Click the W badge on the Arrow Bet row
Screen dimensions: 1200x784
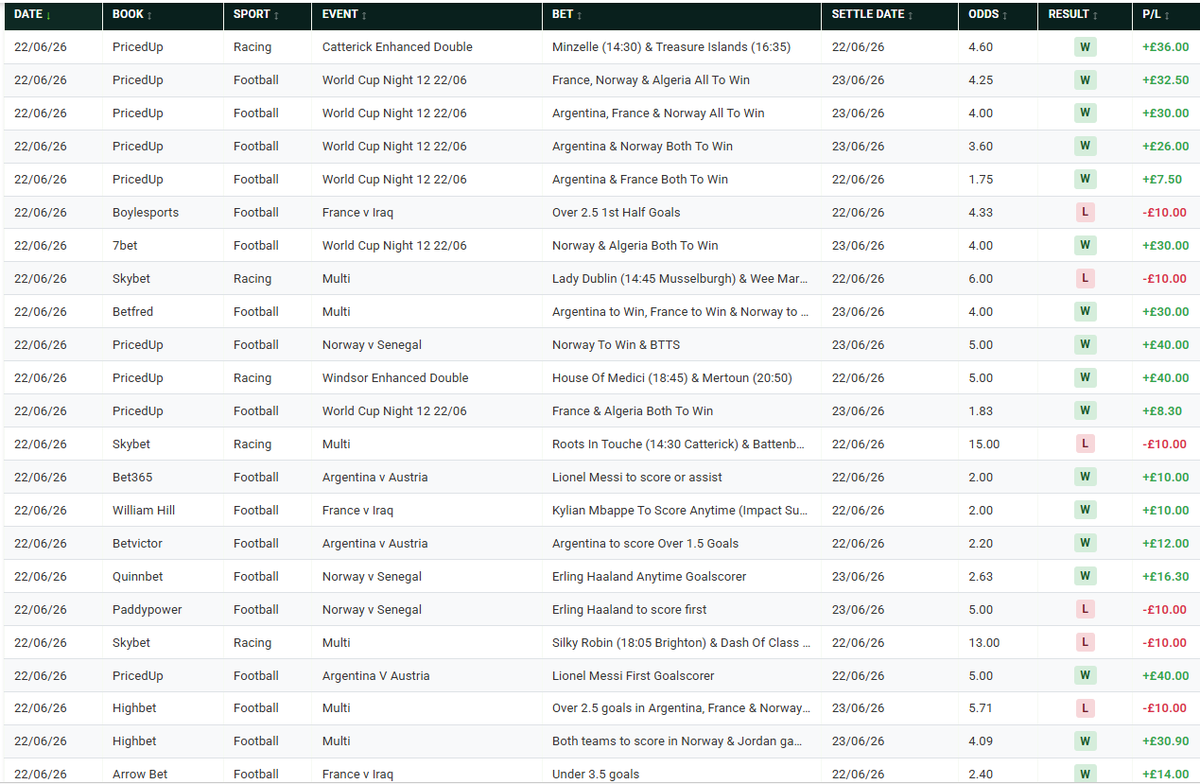(1085, 774)
